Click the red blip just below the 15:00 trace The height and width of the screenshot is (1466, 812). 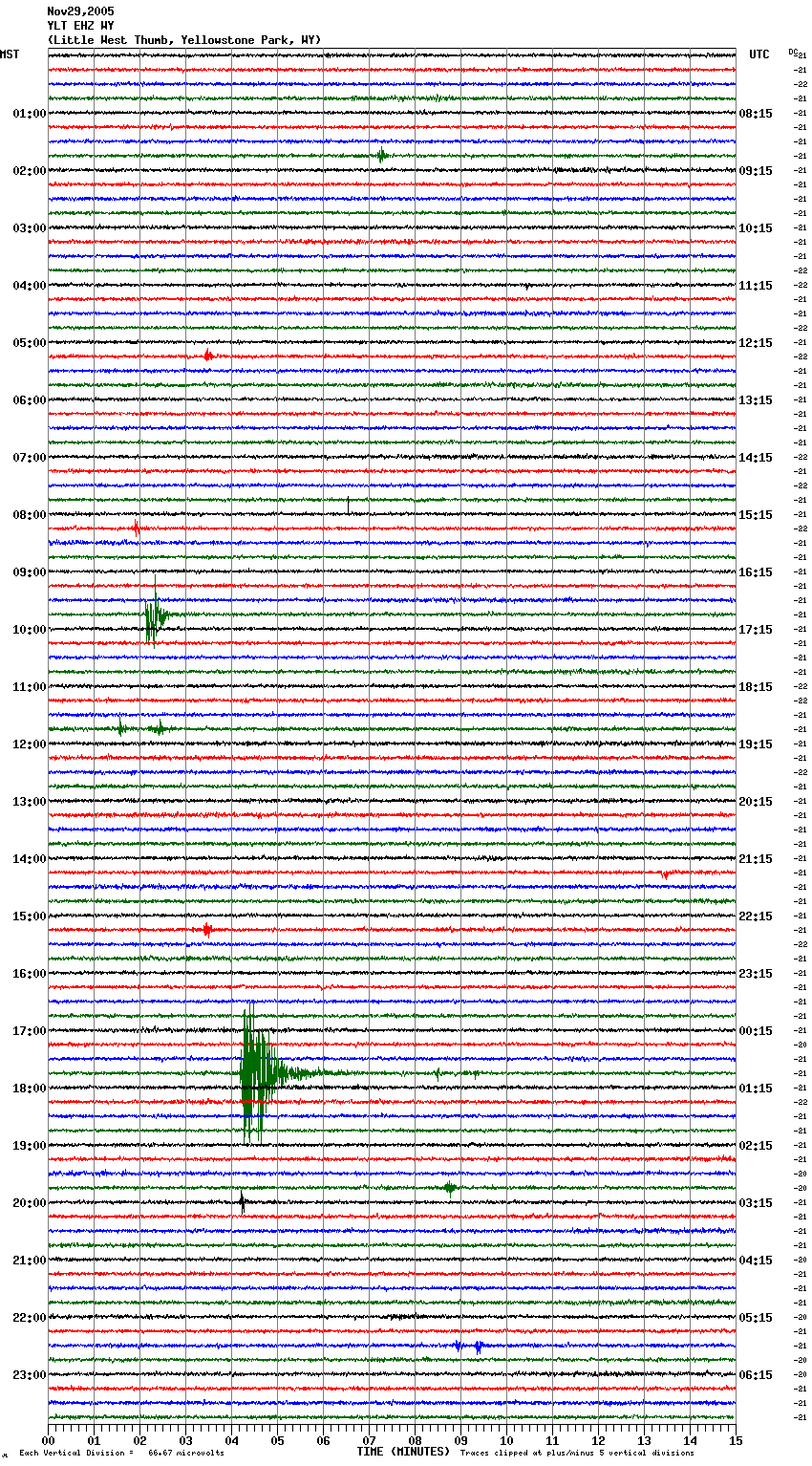pyautogui.click(x=207, y=930)
